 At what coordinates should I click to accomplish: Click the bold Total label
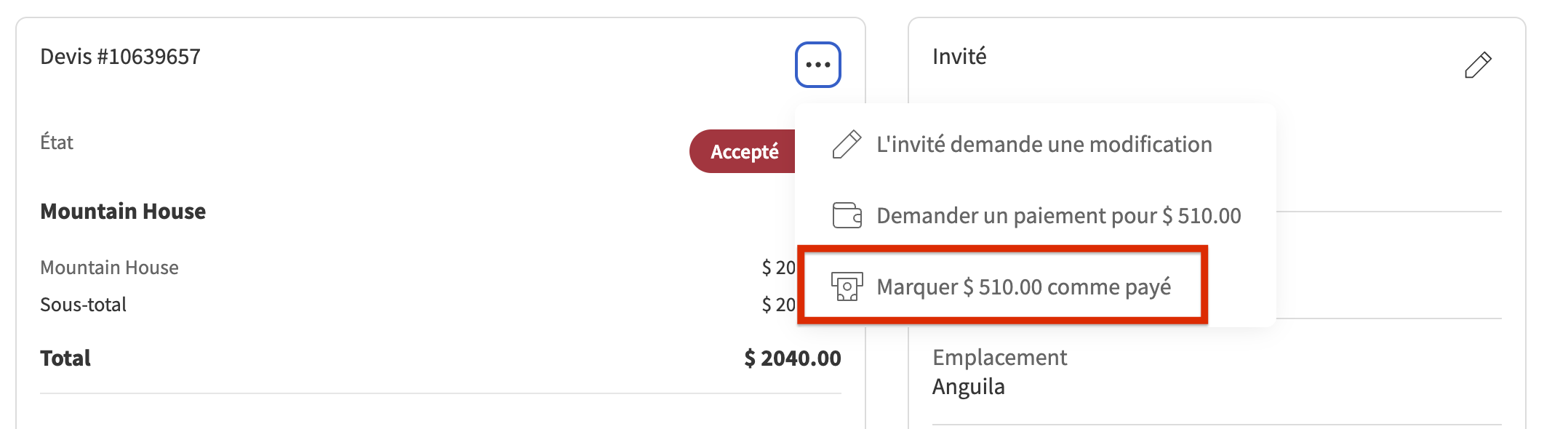point(65,358)
